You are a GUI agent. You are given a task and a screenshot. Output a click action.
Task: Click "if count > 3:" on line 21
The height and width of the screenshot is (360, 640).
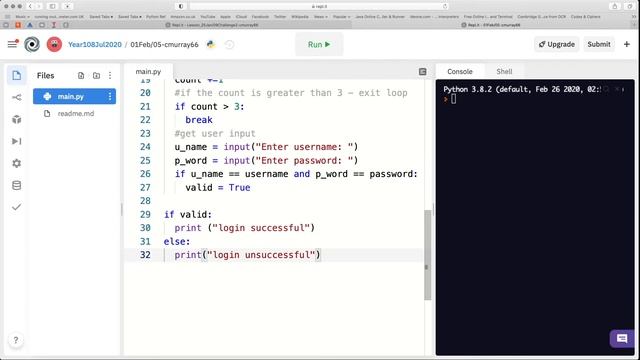pos(209,107)
